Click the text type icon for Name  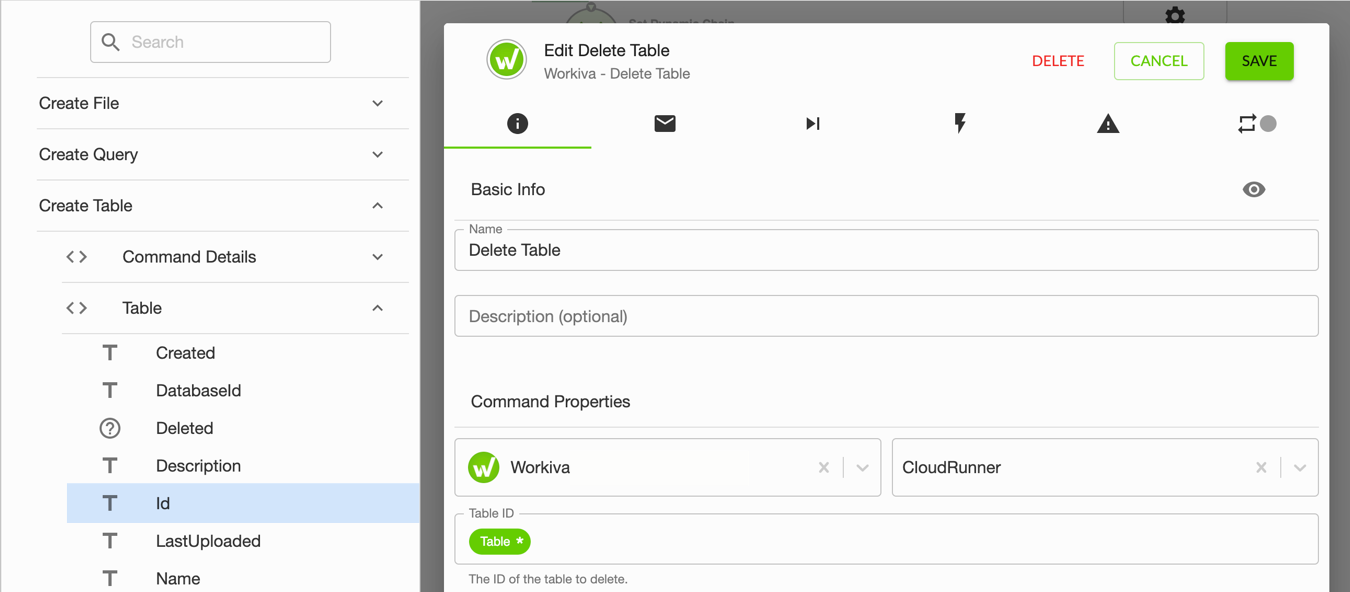(110, 578)
